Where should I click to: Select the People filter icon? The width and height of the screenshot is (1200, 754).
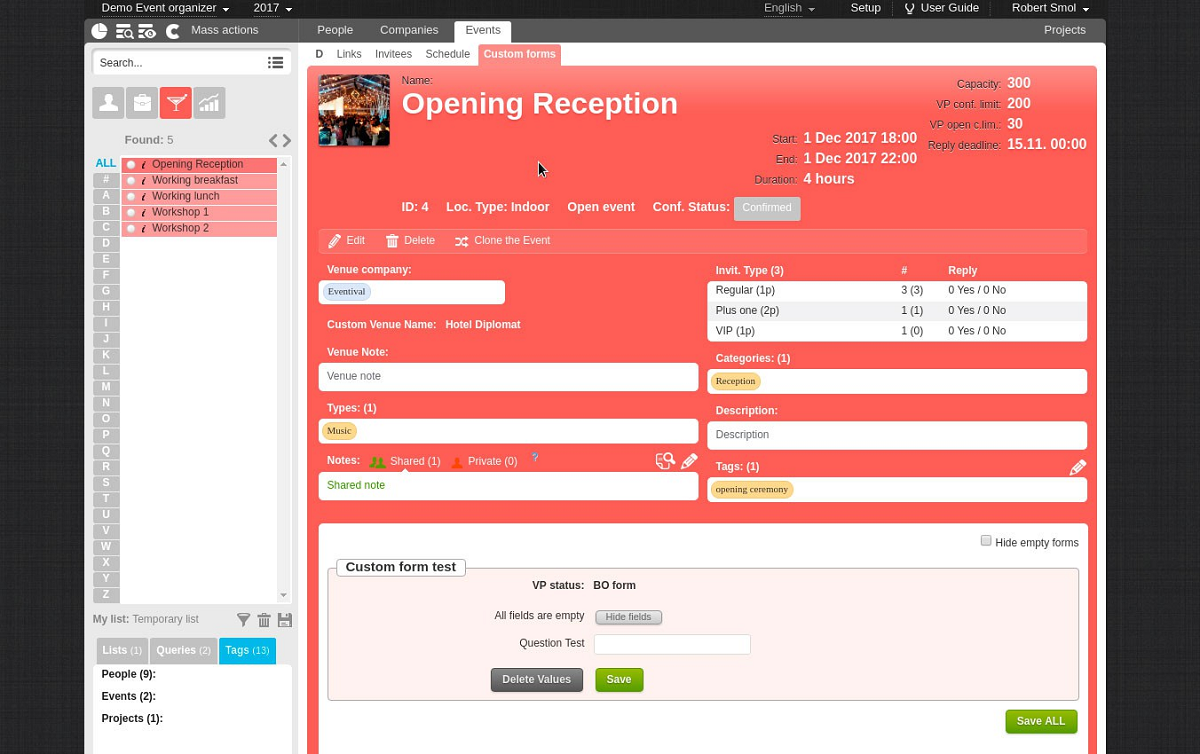[x=108, y=103]
